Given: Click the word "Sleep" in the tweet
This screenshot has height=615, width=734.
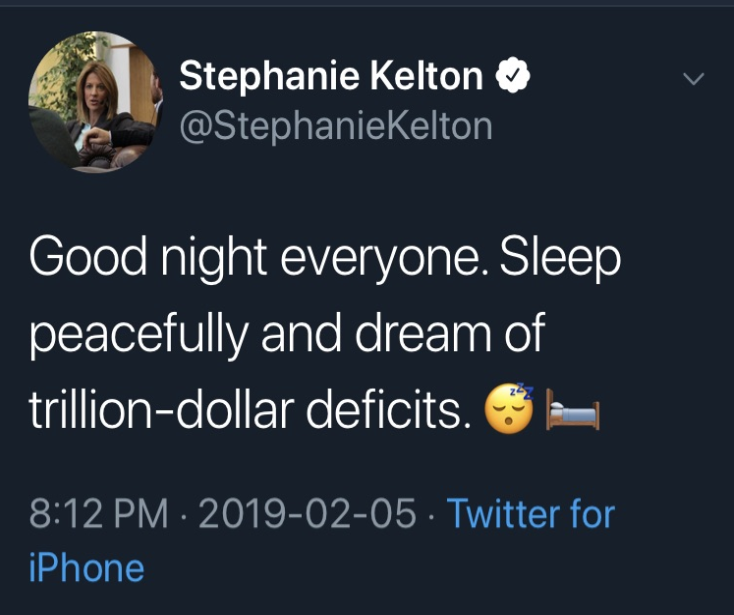Looking at the screenshot, I should (560, 260).
